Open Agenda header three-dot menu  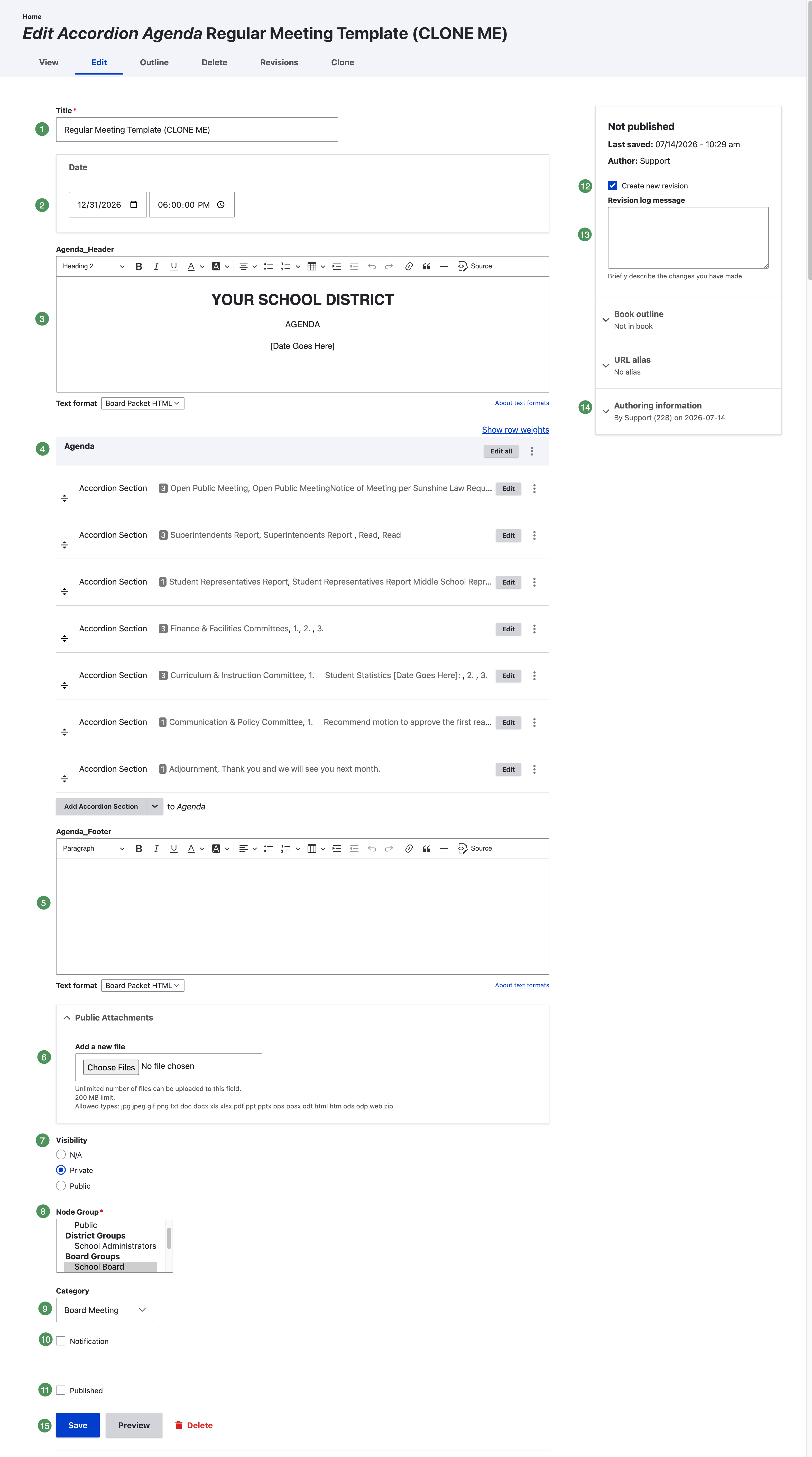(x=532, y=451)
